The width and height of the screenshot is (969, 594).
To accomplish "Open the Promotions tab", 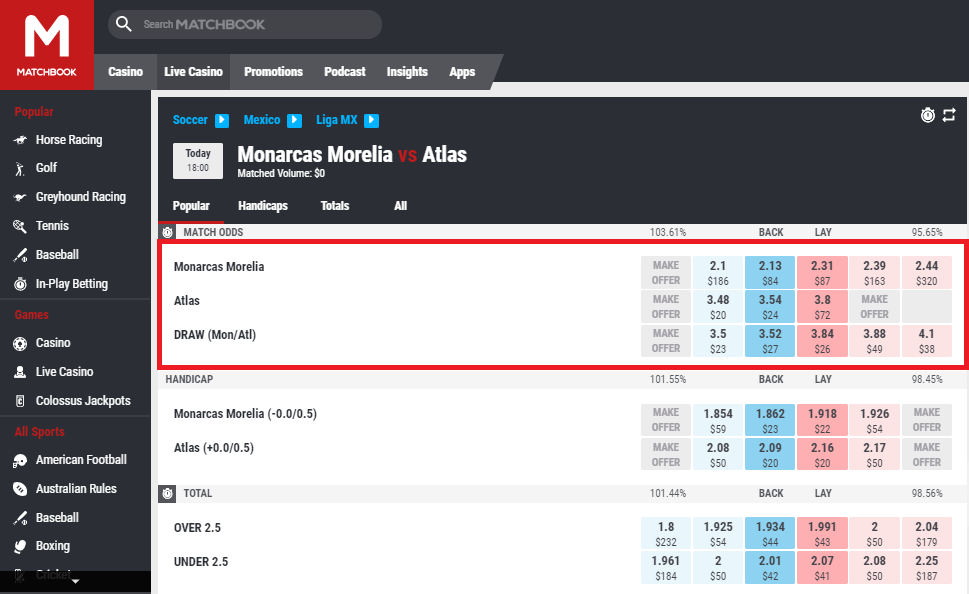I will 273,72.
